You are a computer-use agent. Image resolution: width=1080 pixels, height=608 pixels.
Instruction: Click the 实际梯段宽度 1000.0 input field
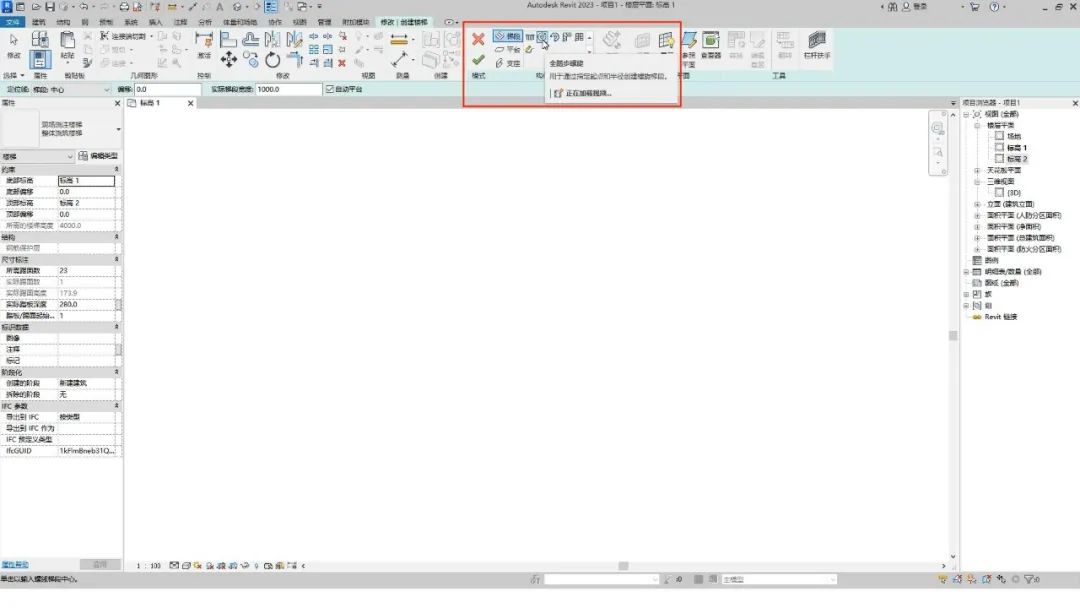coord(288,89)
